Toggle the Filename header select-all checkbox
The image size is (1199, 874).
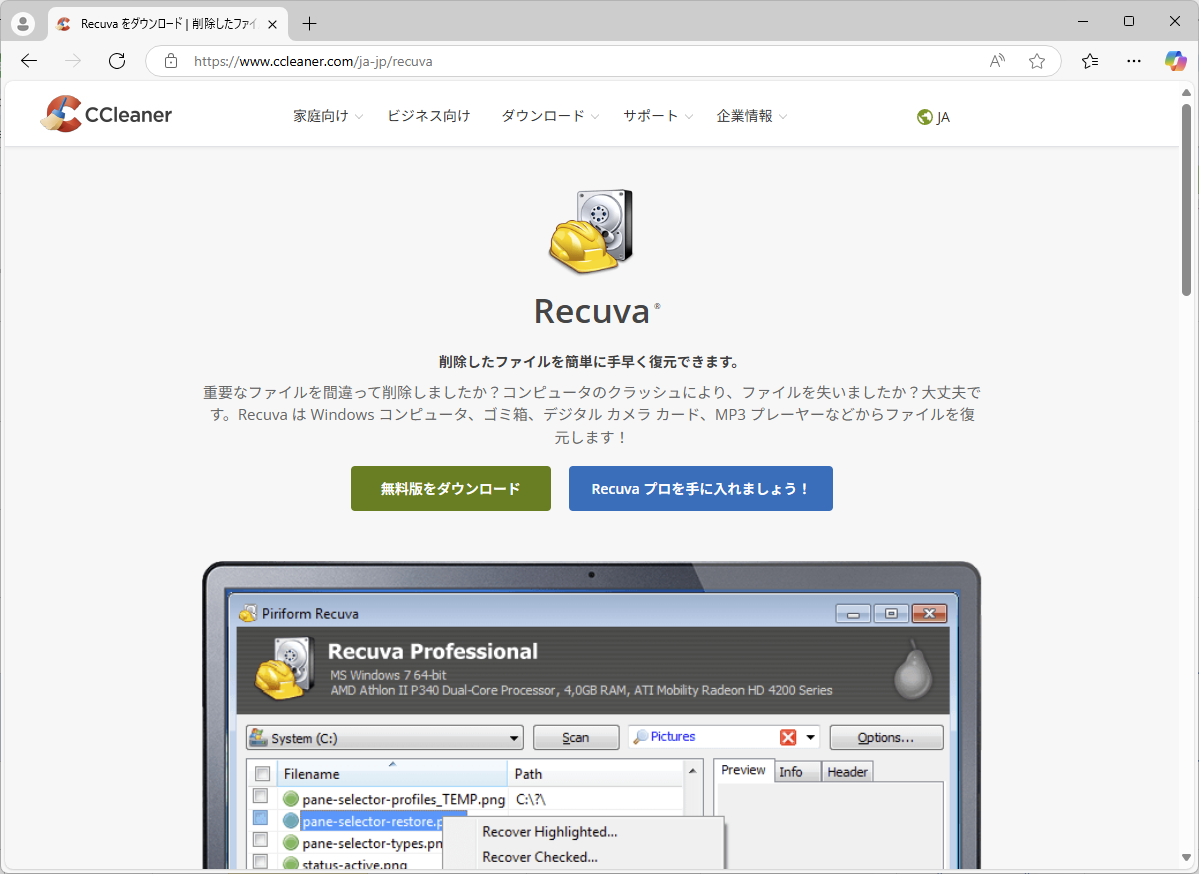tap(262, 773)
